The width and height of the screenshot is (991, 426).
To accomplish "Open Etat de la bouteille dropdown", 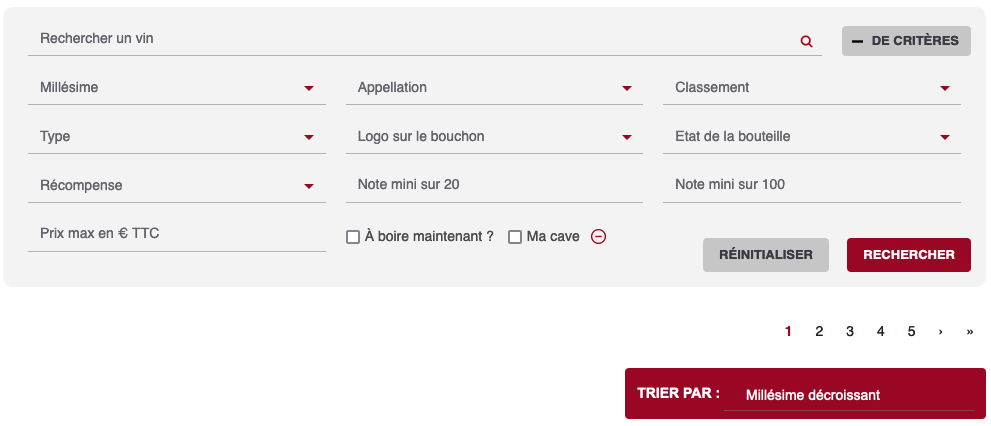I will point(812,137).
